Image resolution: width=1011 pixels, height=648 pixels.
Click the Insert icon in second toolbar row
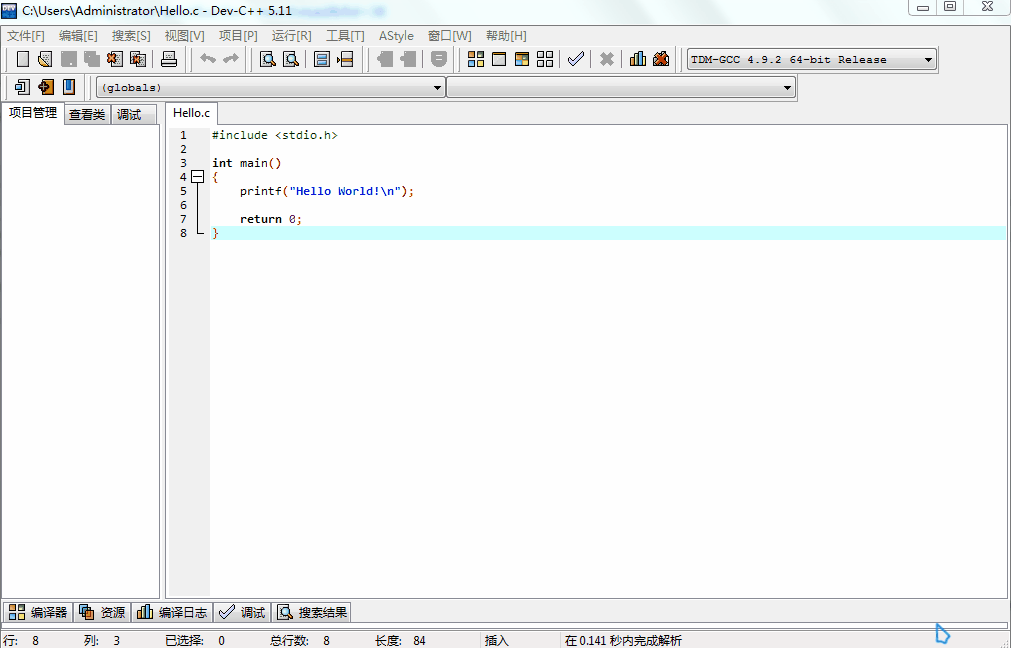22,87
